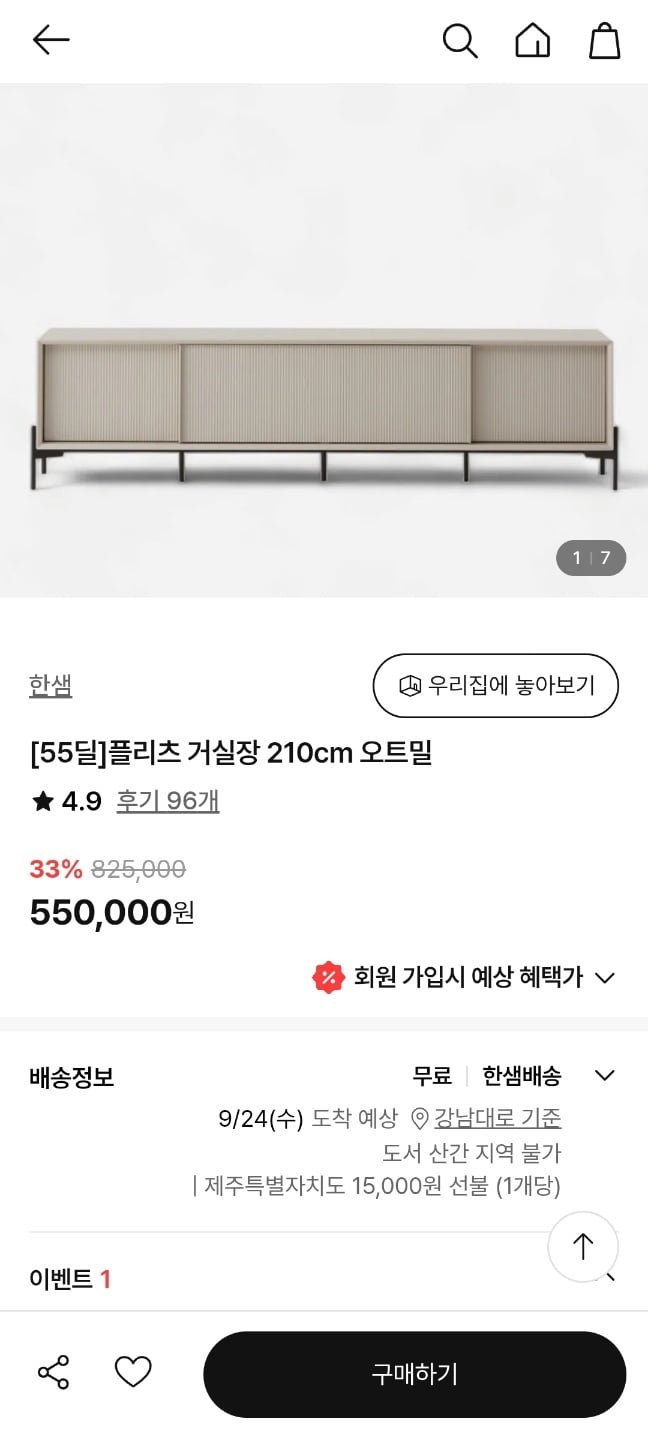This screenshot has width=648, height=1429.
Task: Expand 배송정보 details chevron
Action: coord(604,1076)
